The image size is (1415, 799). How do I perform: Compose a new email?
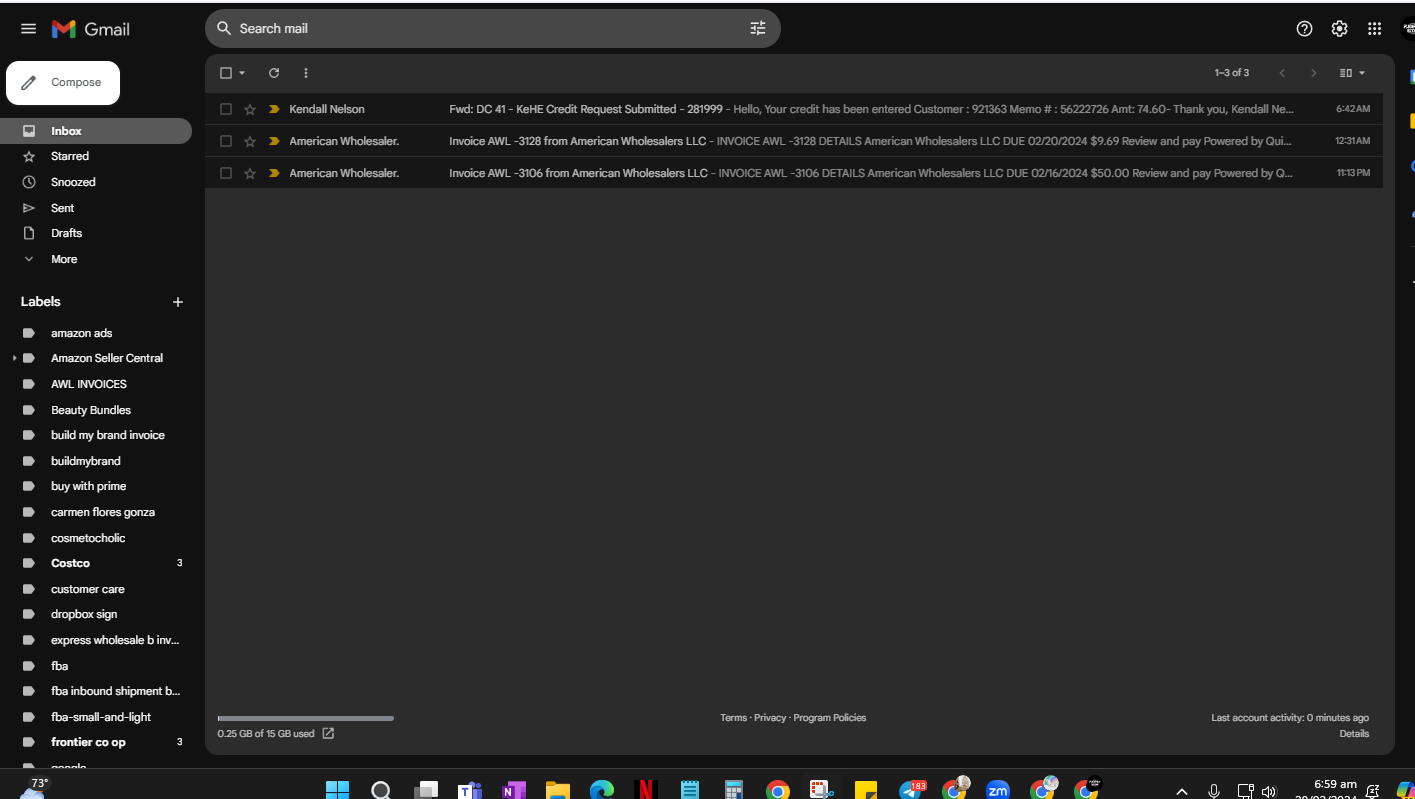tap(63, 83)
